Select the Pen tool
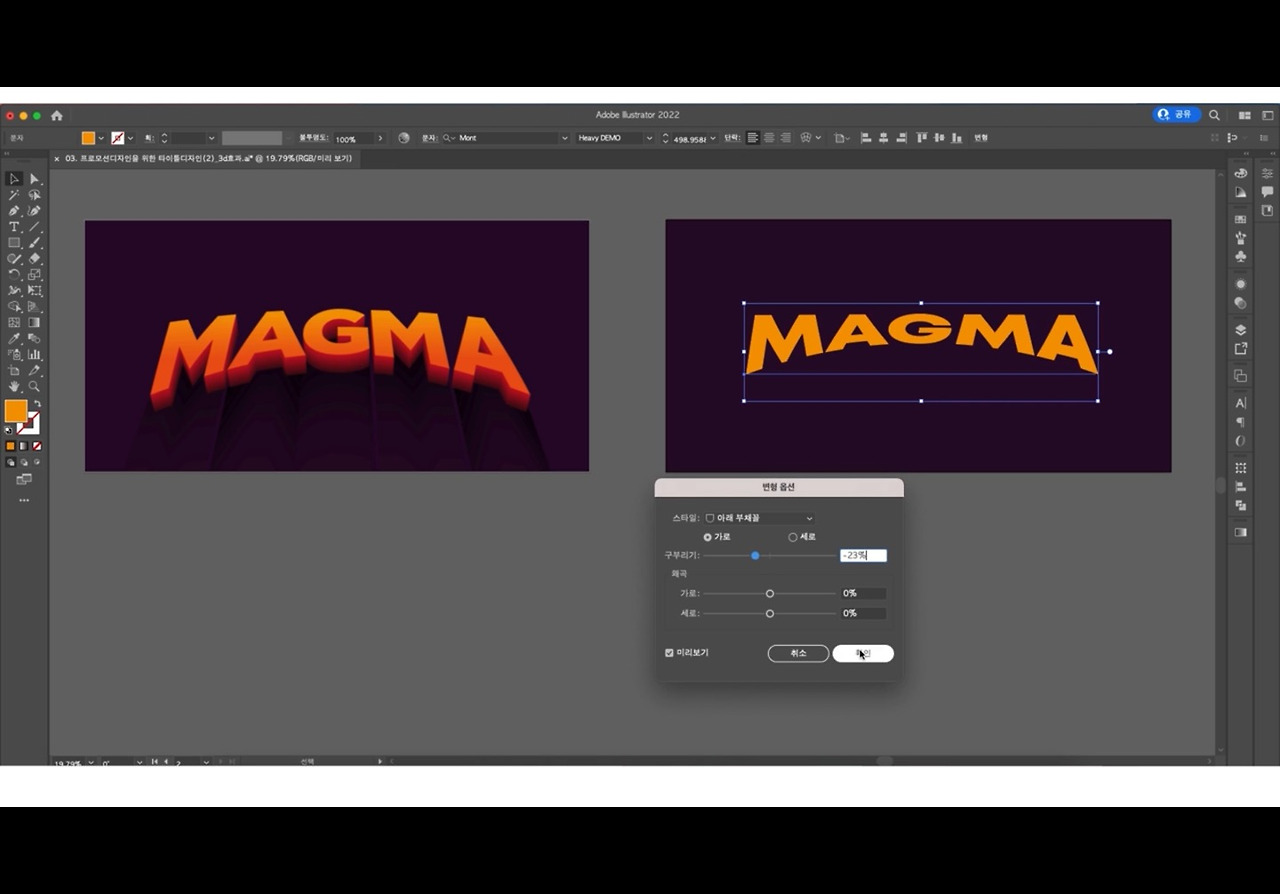Viewport: 1280px width, 894px height. pos(14,211)
